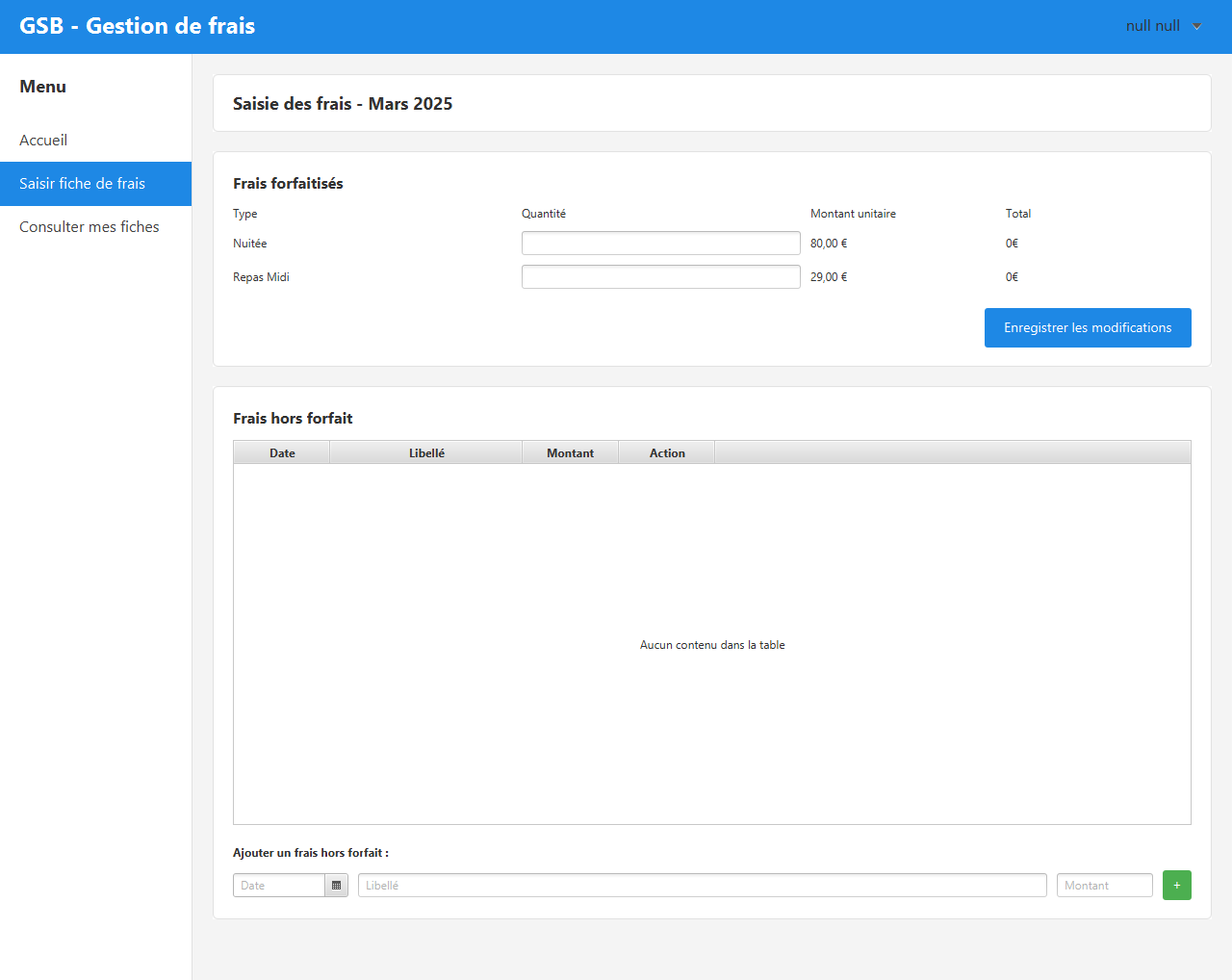
Task: Focus the Repas Midi quantity field
Action: point(660,277)
